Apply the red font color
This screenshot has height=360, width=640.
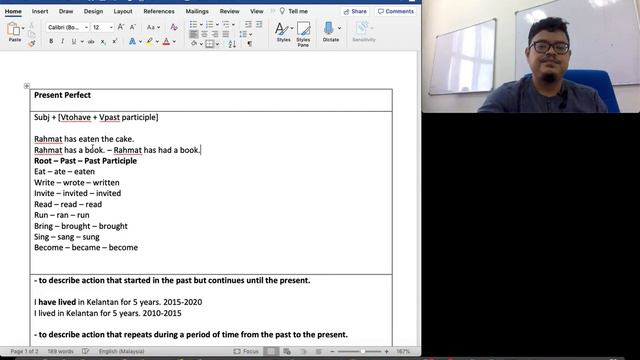click(167, 42)
